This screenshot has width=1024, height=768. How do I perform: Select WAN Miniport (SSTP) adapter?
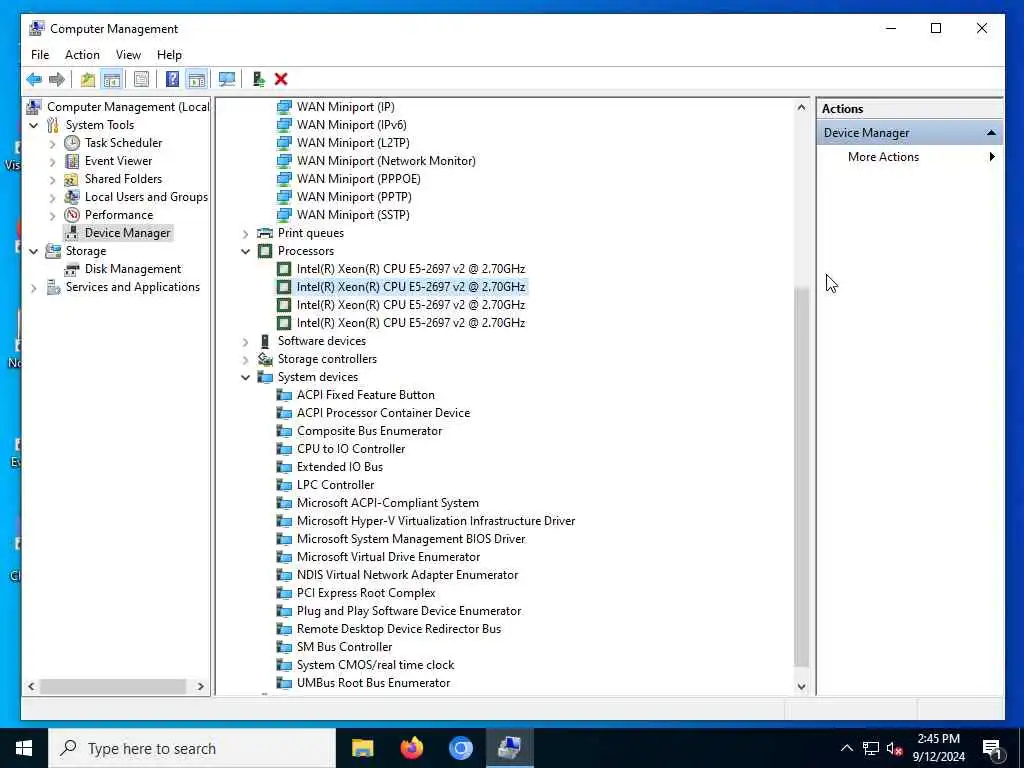pyautogui.click(x=353, y=215)
